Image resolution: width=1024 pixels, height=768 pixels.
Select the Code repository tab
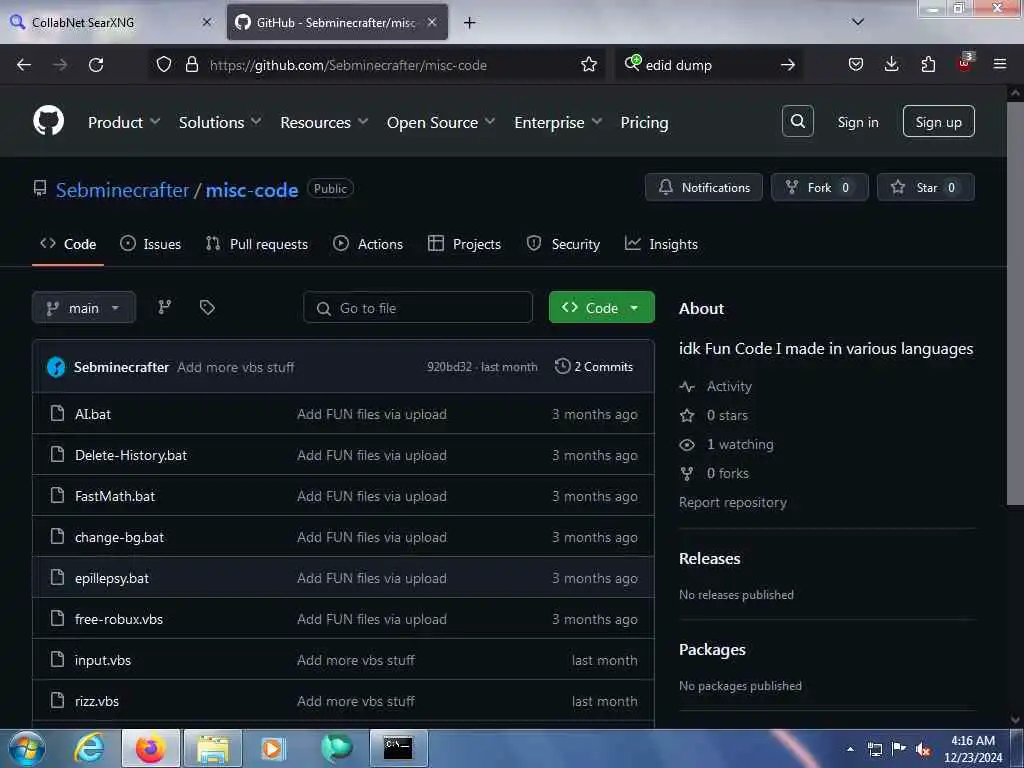(68, 244)
